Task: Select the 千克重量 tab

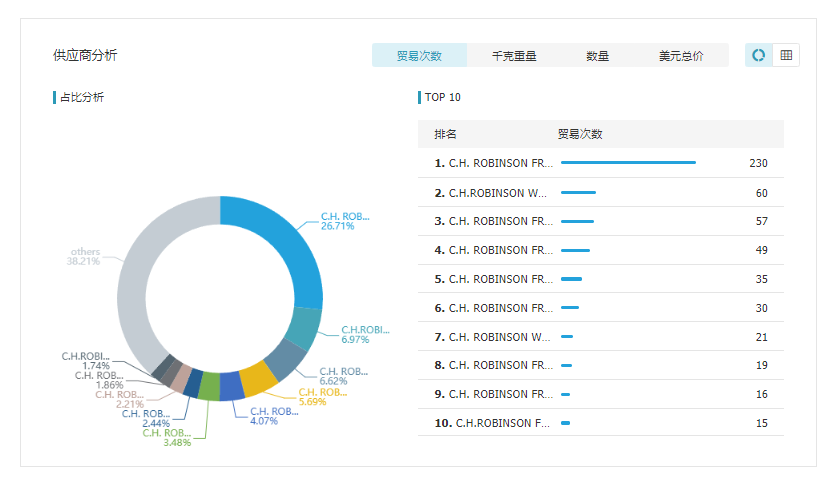Action: tap(513, 56)
